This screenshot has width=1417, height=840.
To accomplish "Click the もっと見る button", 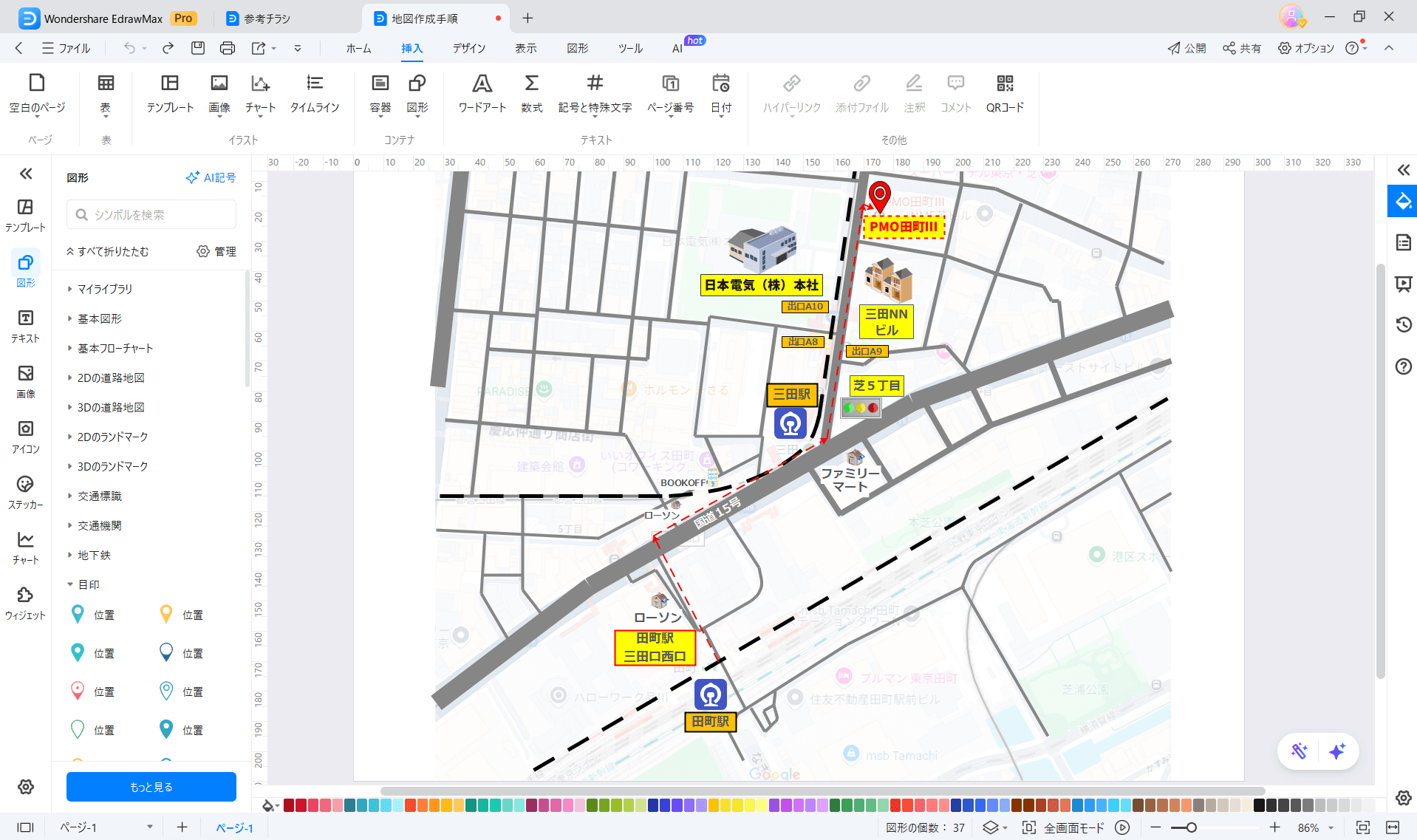I will click(151, 787).
